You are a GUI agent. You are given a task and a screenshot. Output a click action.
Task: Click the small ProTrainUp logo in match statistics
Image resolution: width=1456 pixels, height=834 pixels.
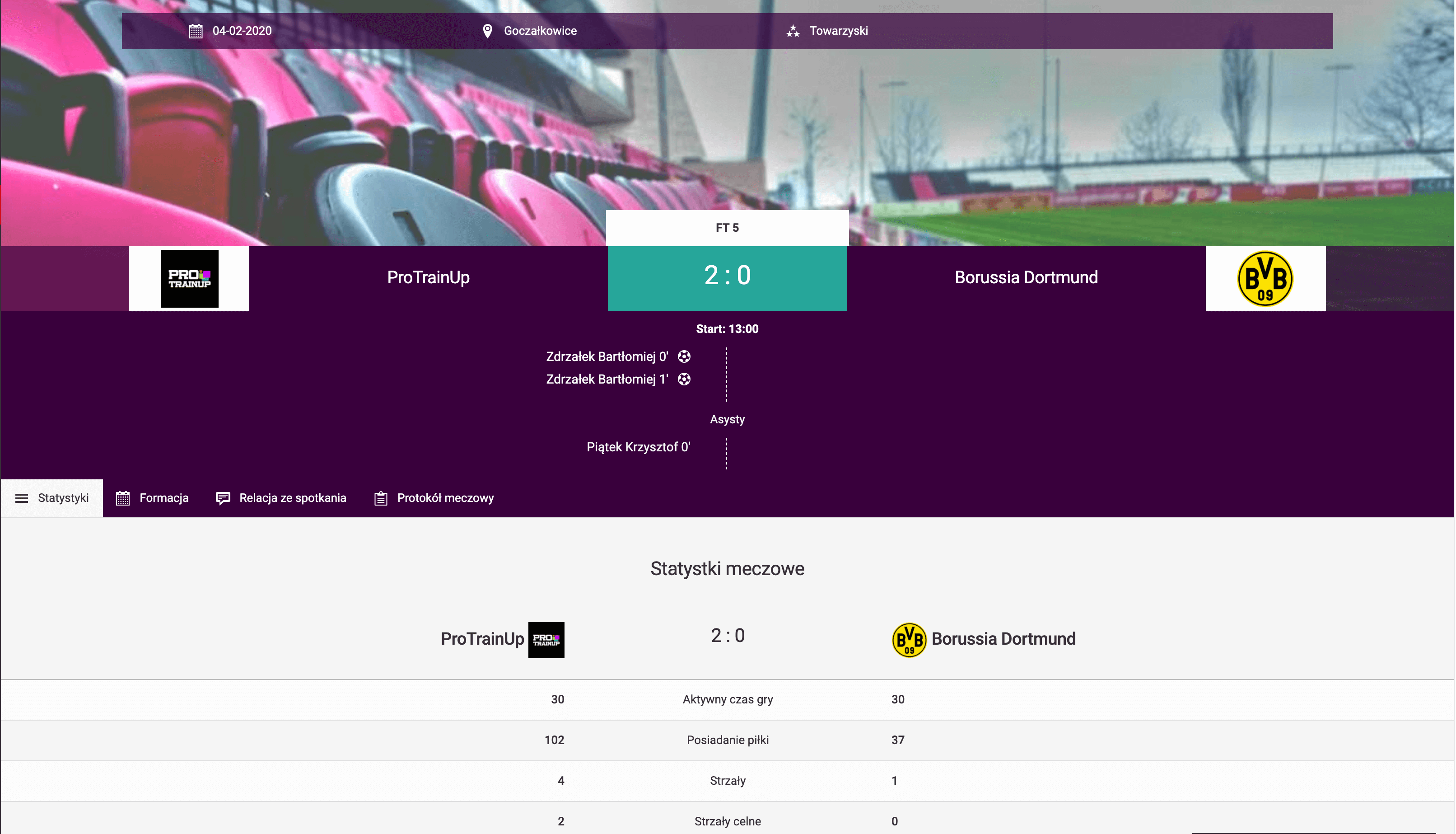pos(546,640)
